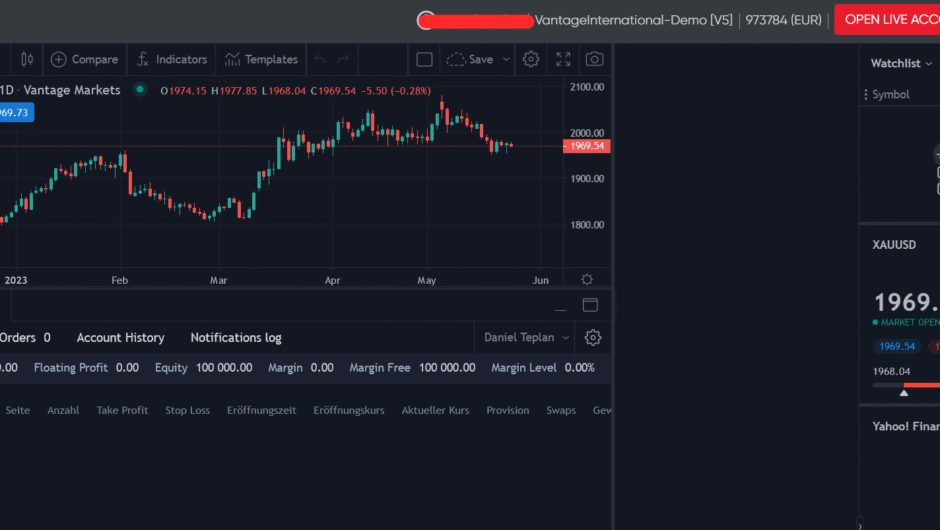
Task: Sort by Anzahl column header
Action: [63, 410]
